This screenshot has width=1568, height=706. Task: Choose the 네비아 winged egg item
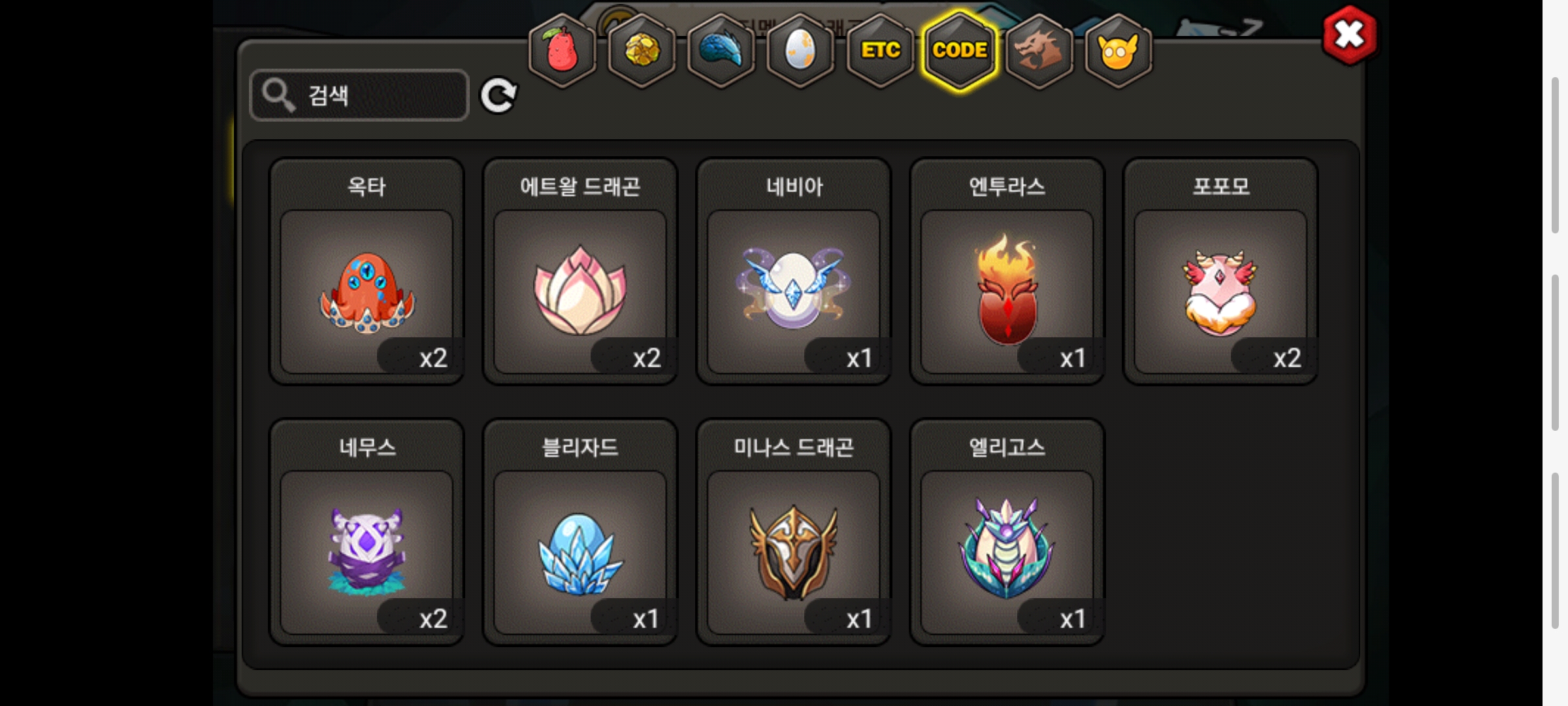794,271
